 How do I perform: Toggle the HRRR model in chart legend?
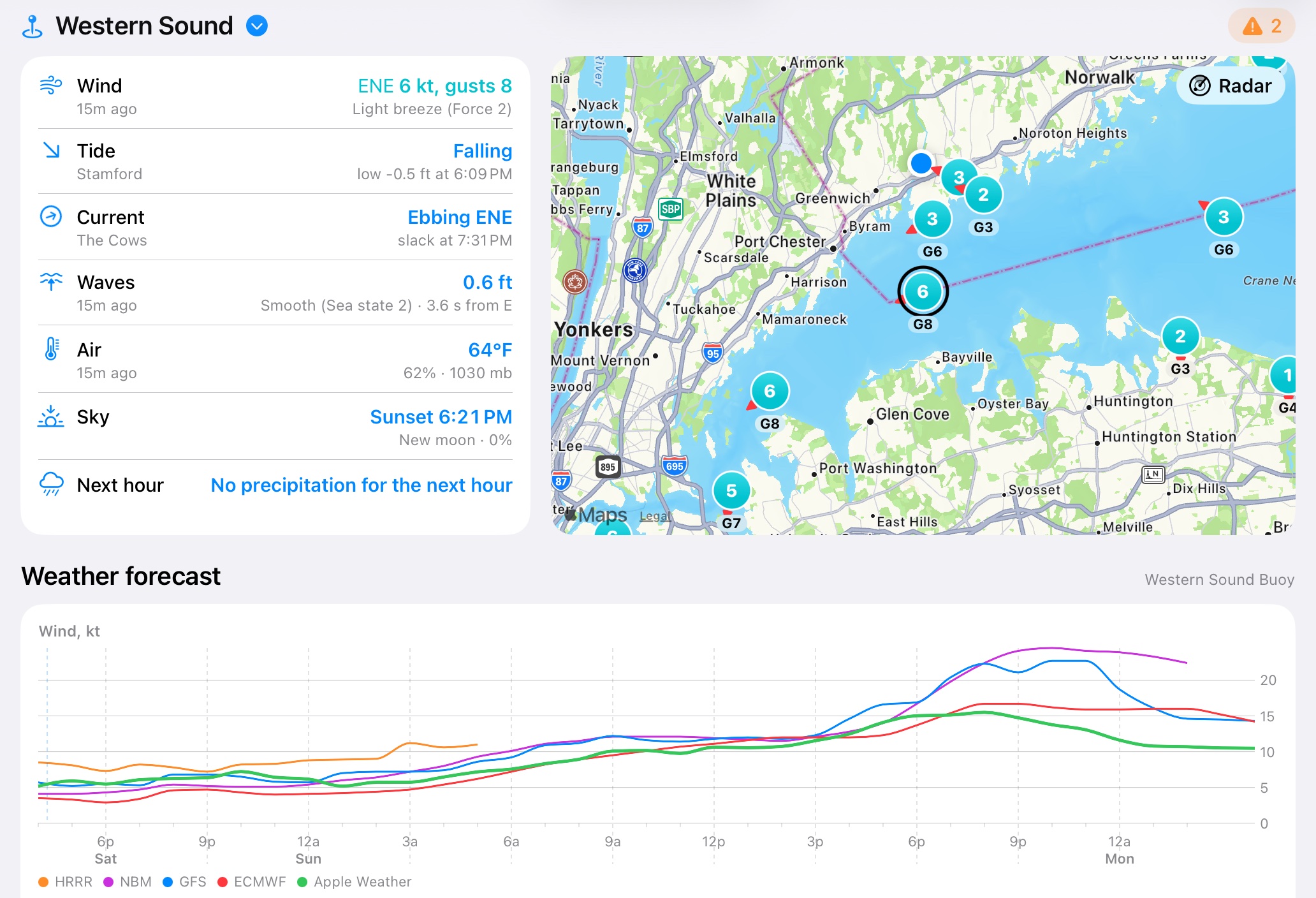tap(65, 881)
